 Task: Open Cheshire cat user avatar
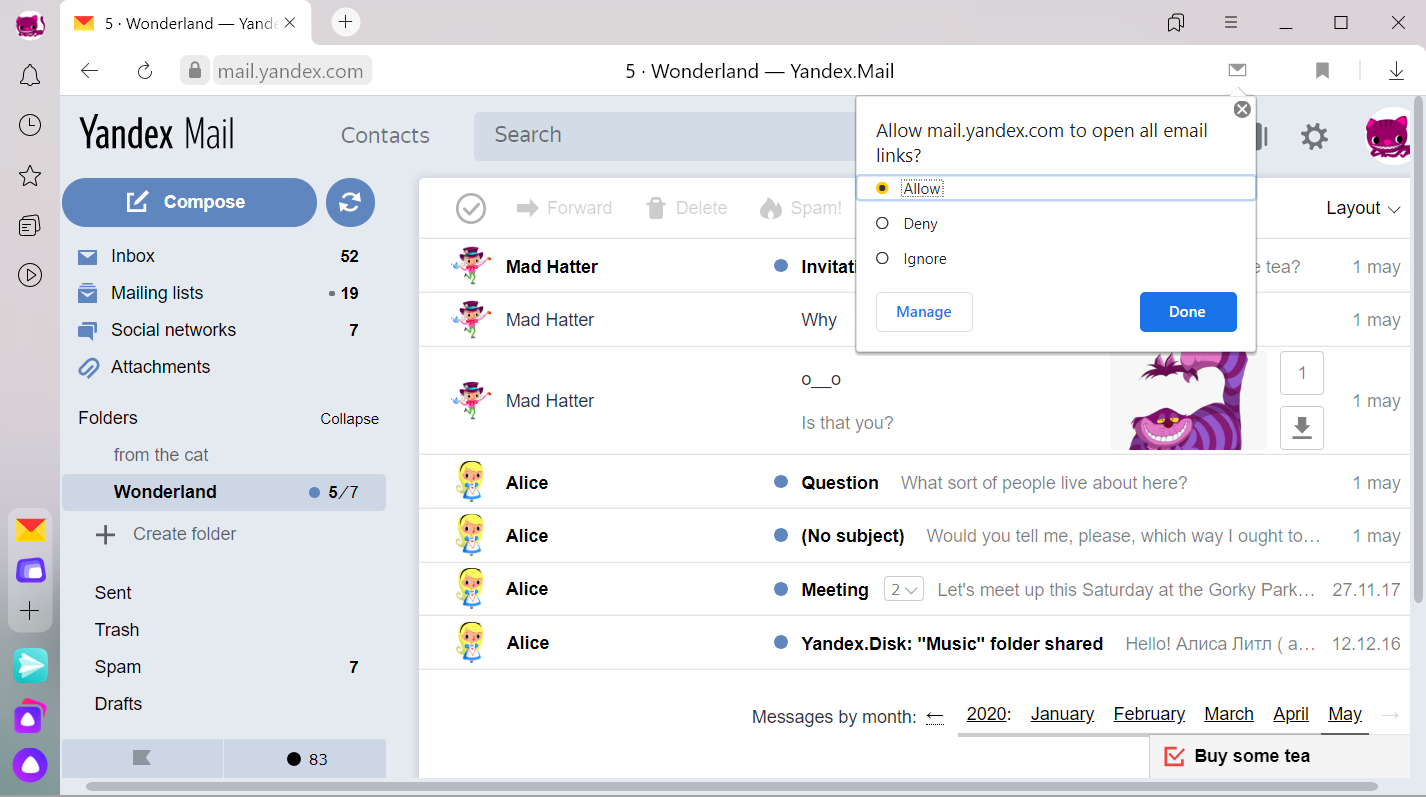(1388, 134)
